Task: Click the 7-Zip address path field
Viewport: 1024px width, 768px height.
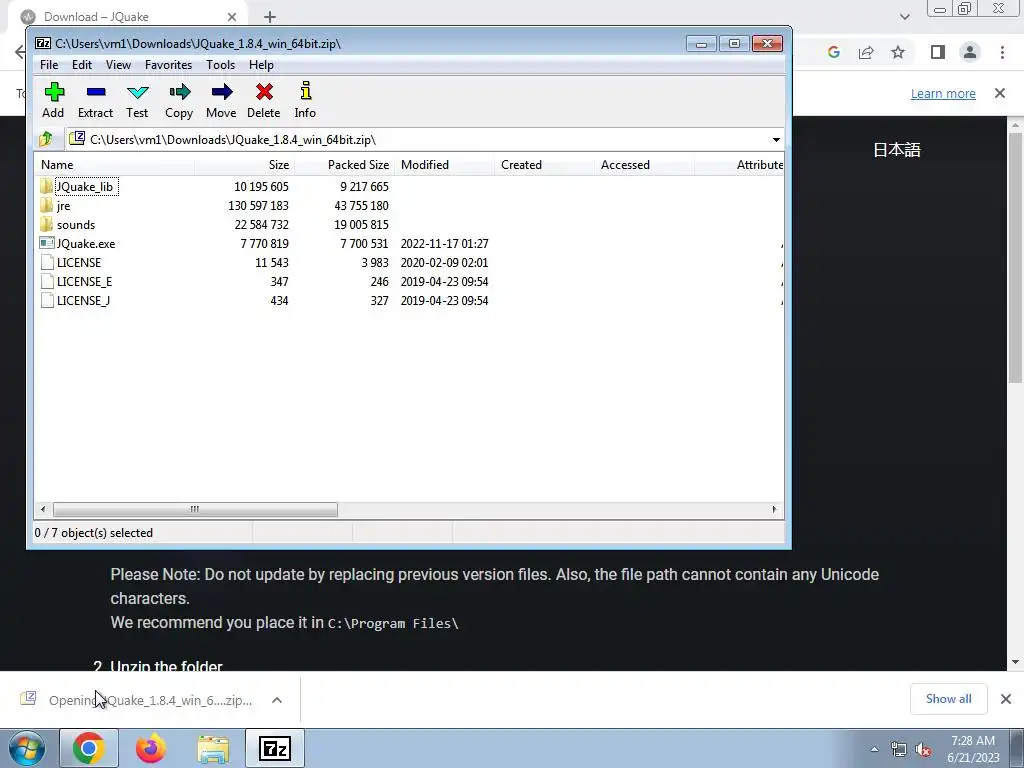Action: pyautogui.click(x=424, y=139)
